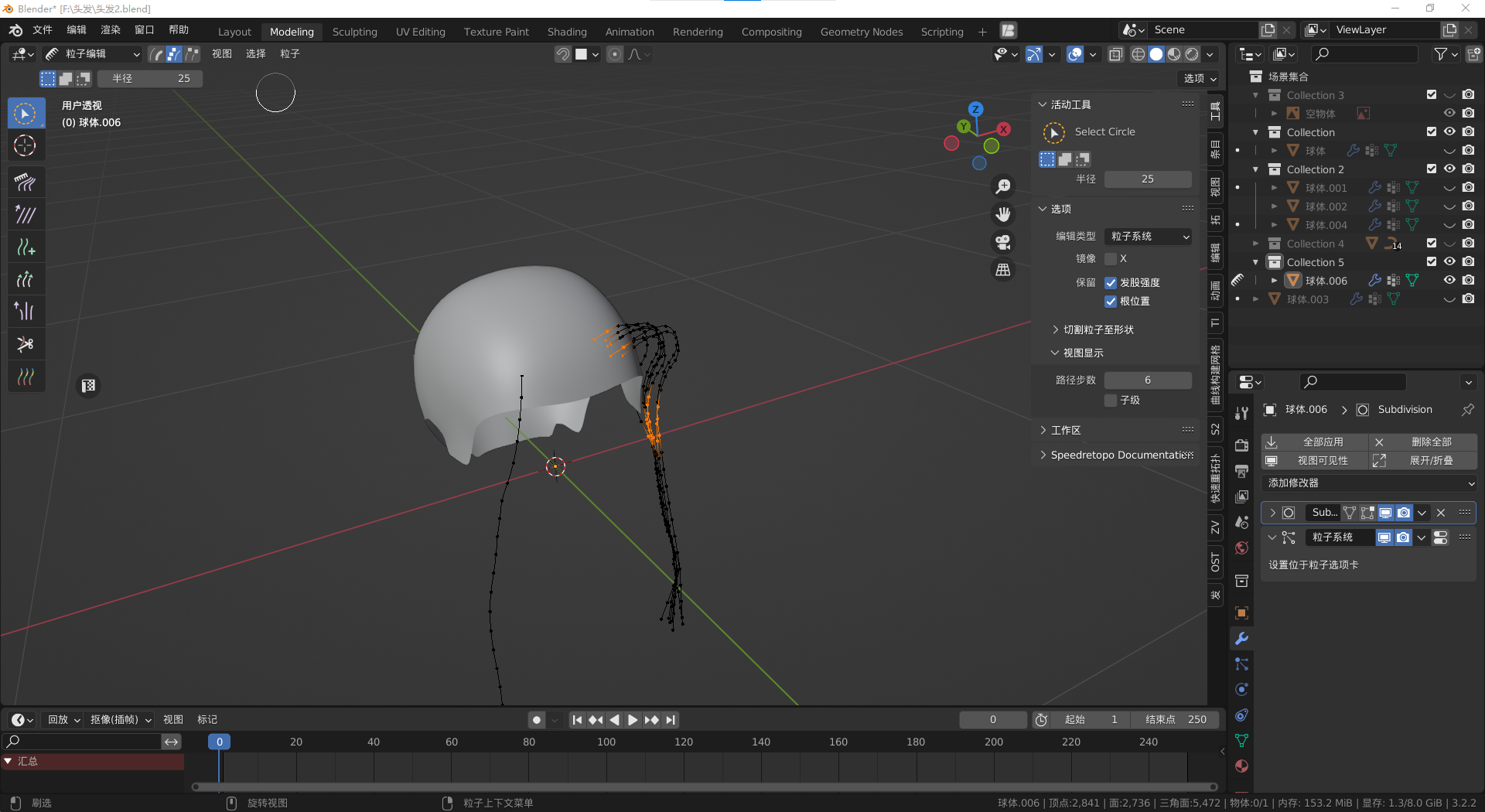Toggle the camera view icon

pyautogui.click(x=1003, y=242)
